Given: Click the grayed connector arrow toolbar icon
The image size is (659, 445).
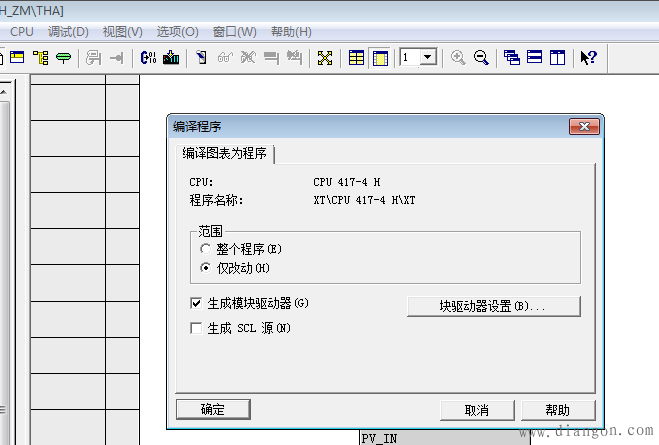Looking at the screenshot, I should pos(116,58).
